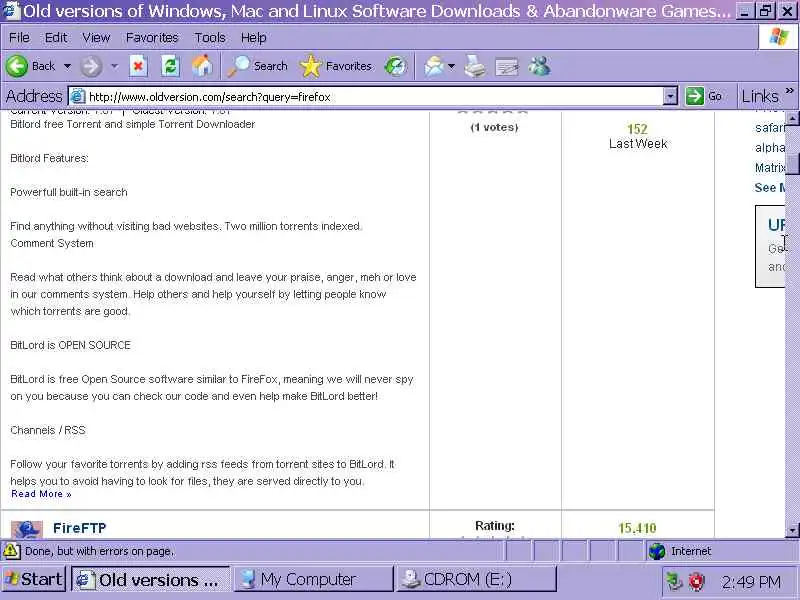
Task: Click "Done, but with errors on page." status
Action: [x=100, y=552]
